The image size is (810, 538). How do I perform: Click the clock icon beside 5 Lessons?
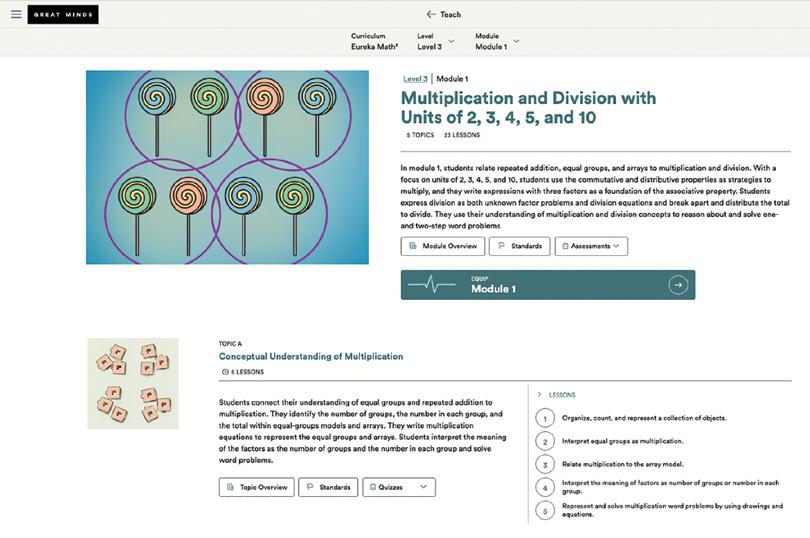225,372
